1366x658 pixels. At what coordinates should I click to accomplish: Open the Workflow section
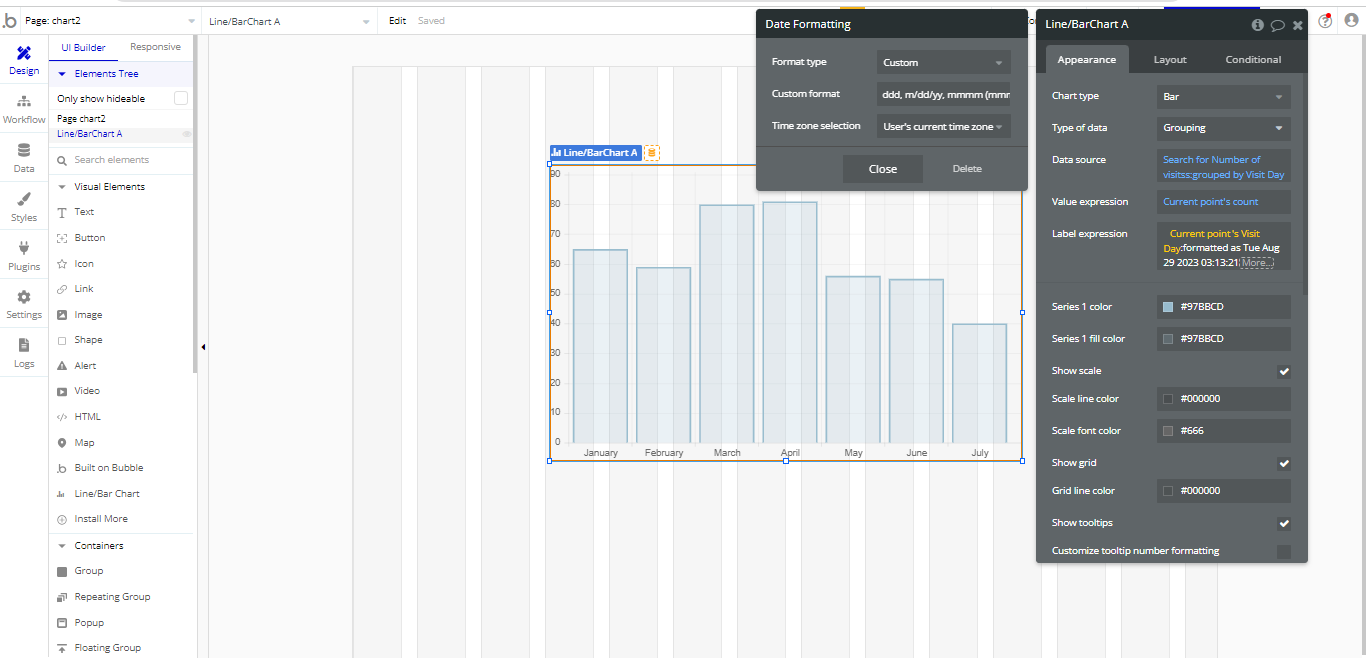(x=24, y=110)
